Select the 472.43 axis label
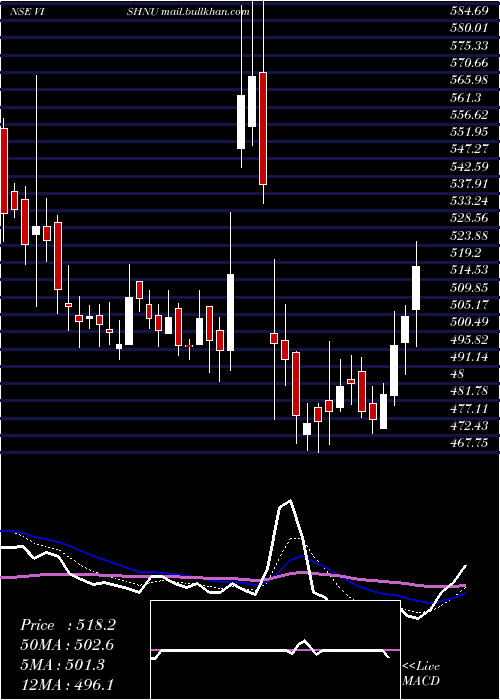Image resolution: width=500 pixels, height=700 pixels. coord(468,426)
